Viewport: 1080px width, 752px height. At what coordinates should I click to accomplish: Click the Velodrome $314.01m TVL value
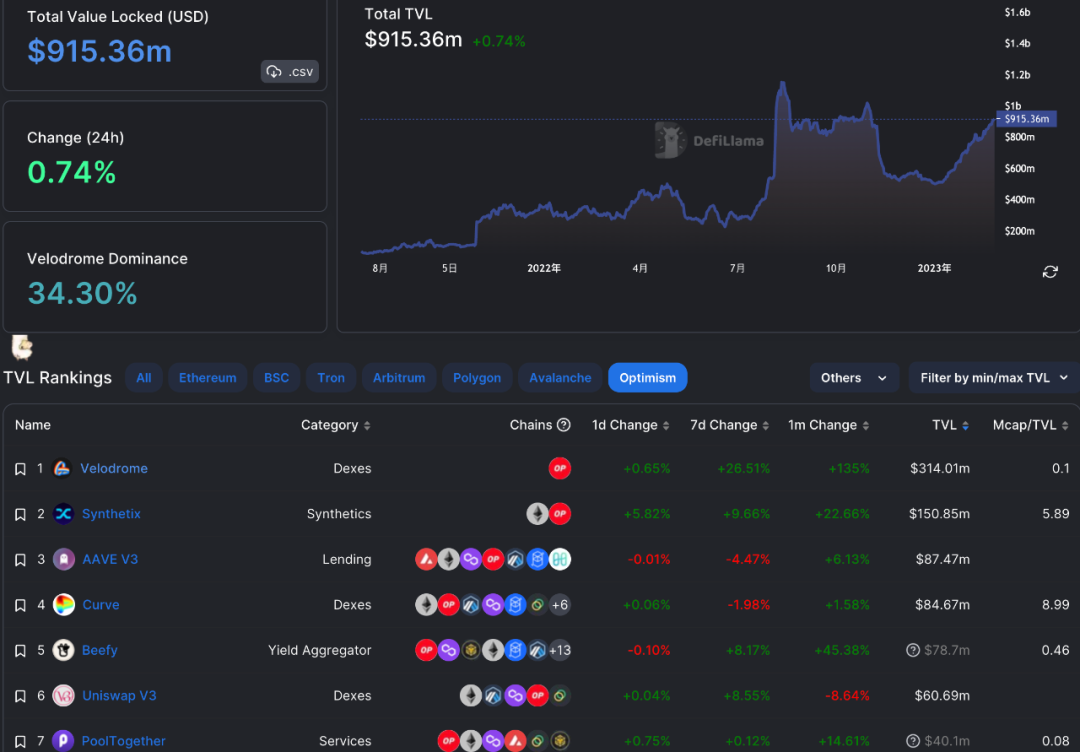[939, 468]
